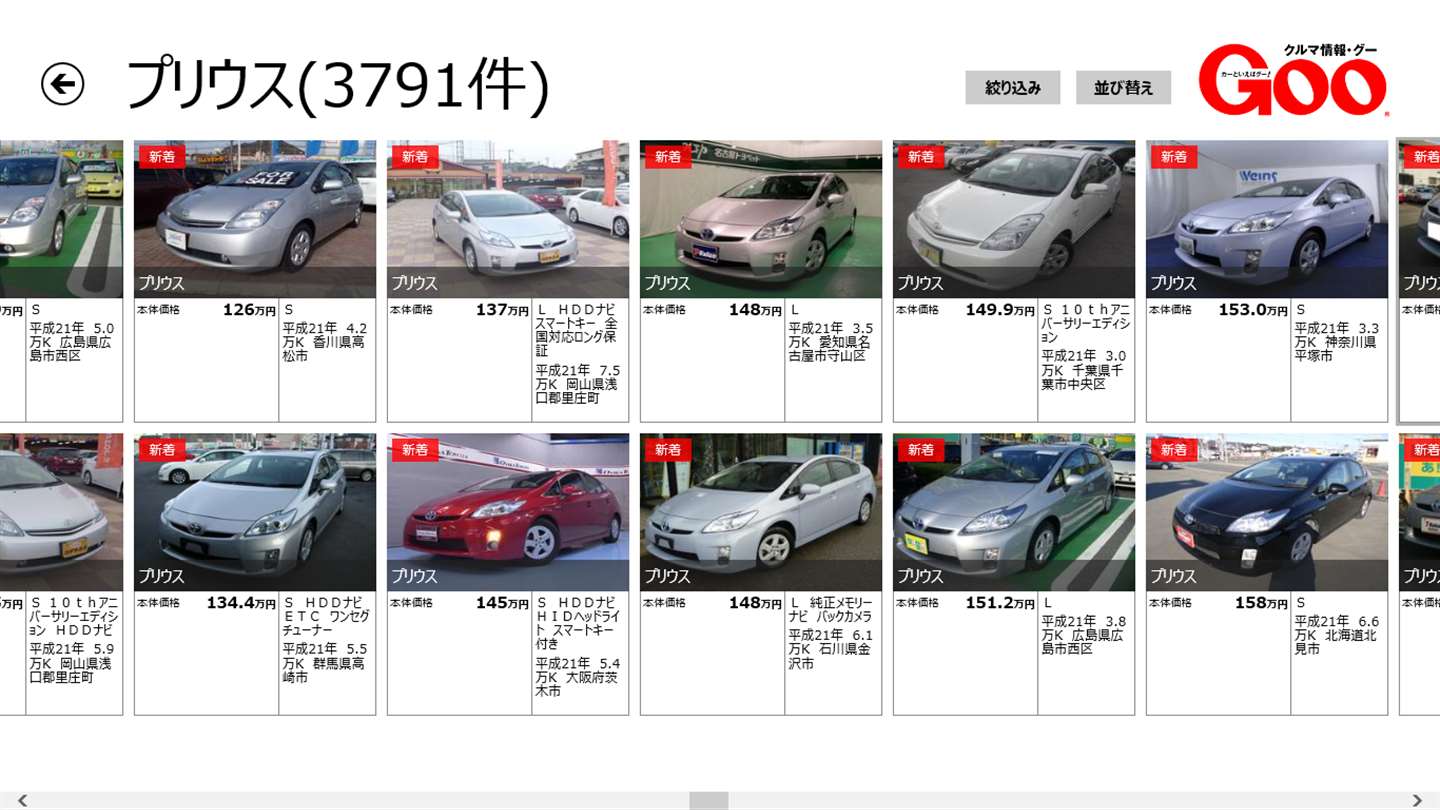Click the 新着 badge on the 151.2万円 car

pos(921,450)
